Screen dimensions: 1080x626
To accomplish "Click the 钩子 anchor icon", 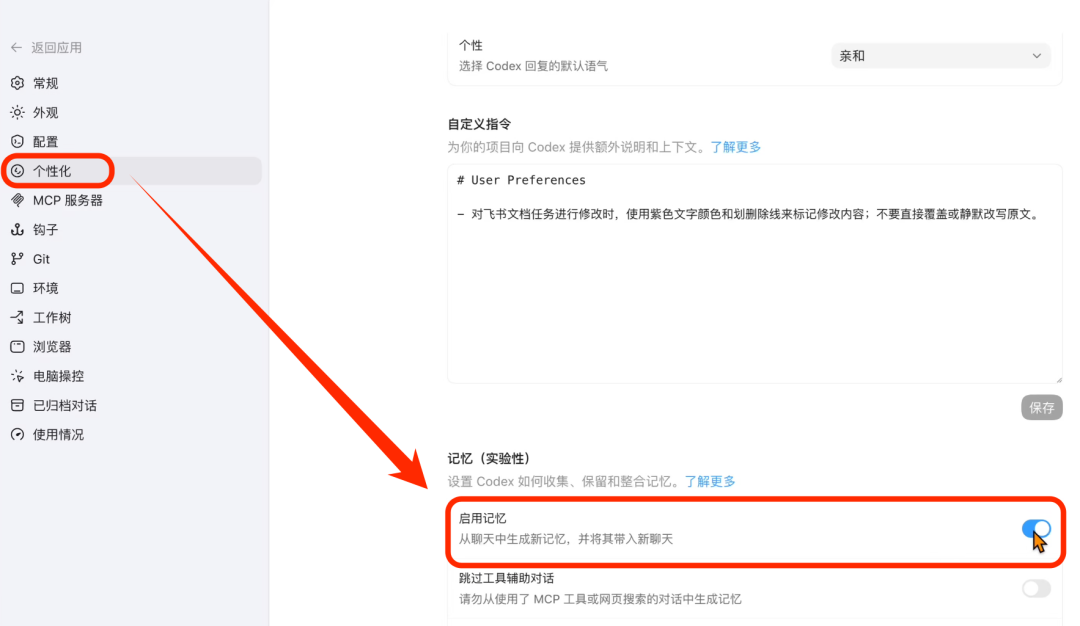I will coord(17,229).
